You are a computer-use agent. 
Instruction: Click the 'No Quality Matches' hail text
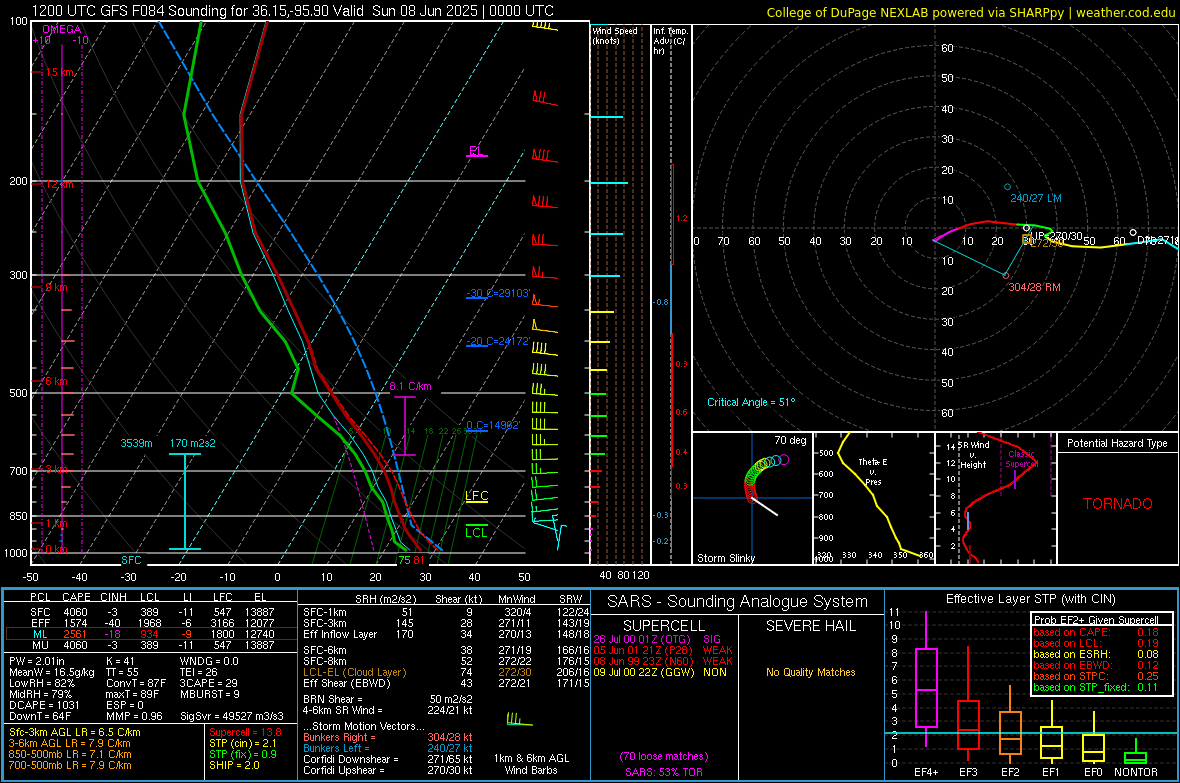click(810, 672)
